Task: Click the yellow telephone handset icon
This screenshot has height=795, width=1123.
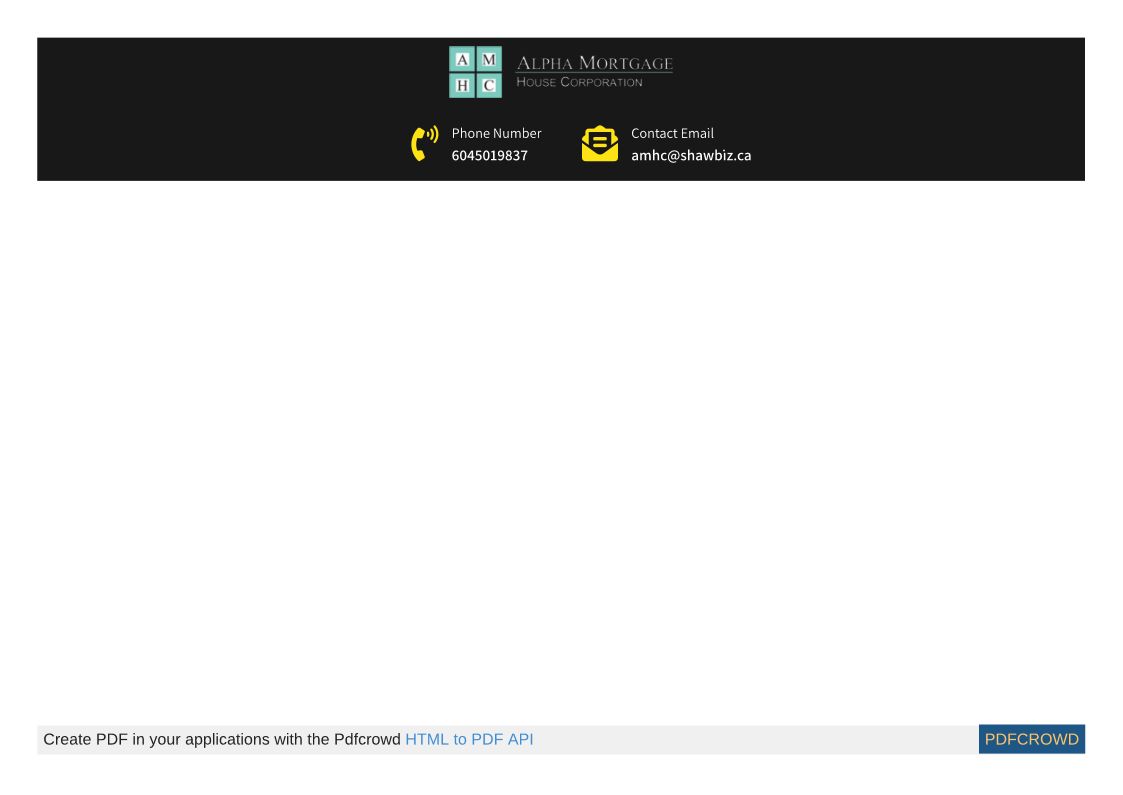Action: click(424, 144)
